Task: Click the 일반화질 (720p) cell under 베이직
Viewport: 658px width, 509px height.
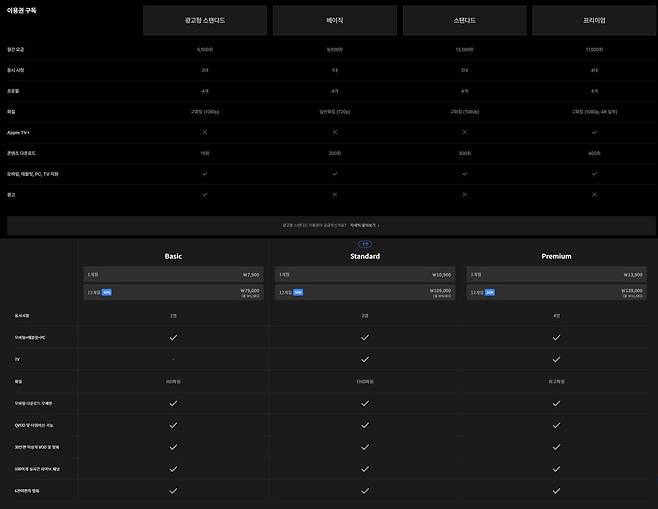Action: [335, 112]
